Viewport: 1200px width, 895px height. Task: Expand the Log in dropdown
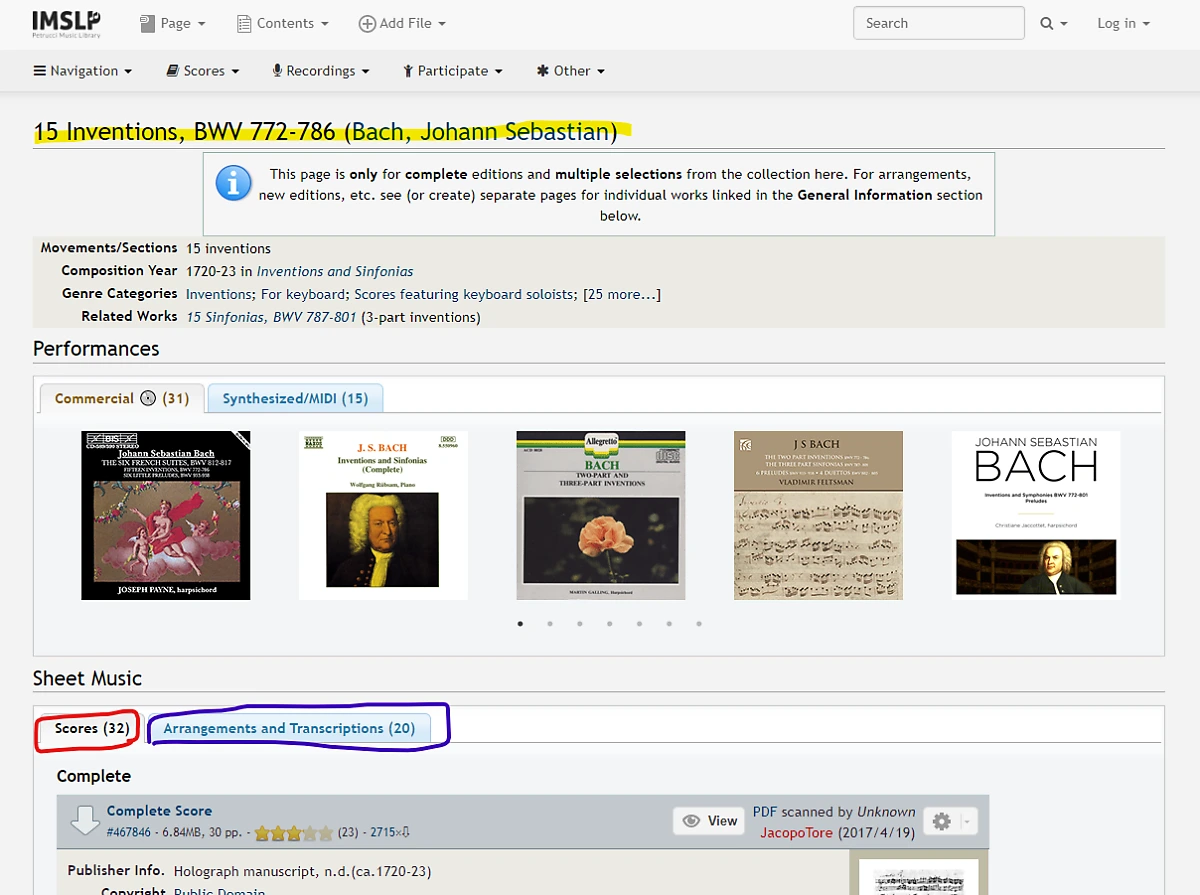1122,22
